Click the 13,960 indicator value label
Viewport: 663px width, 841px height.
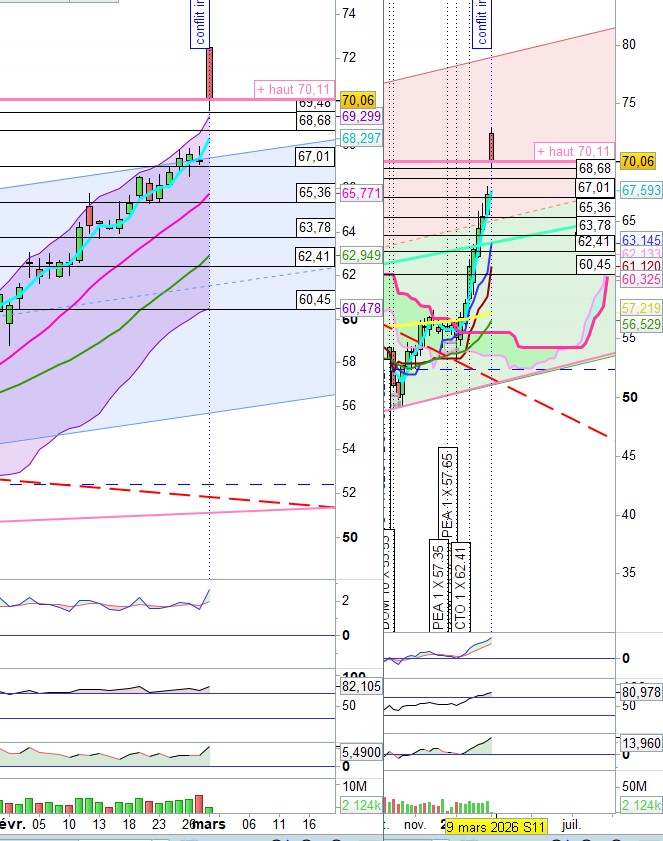point(638,744)
